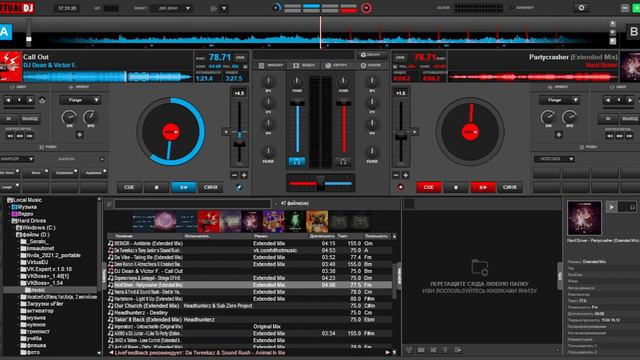Click the vinyl mode icon beside deck A sync
The width and height of the screenshot is (640, 360).
[x=239, y=187]
